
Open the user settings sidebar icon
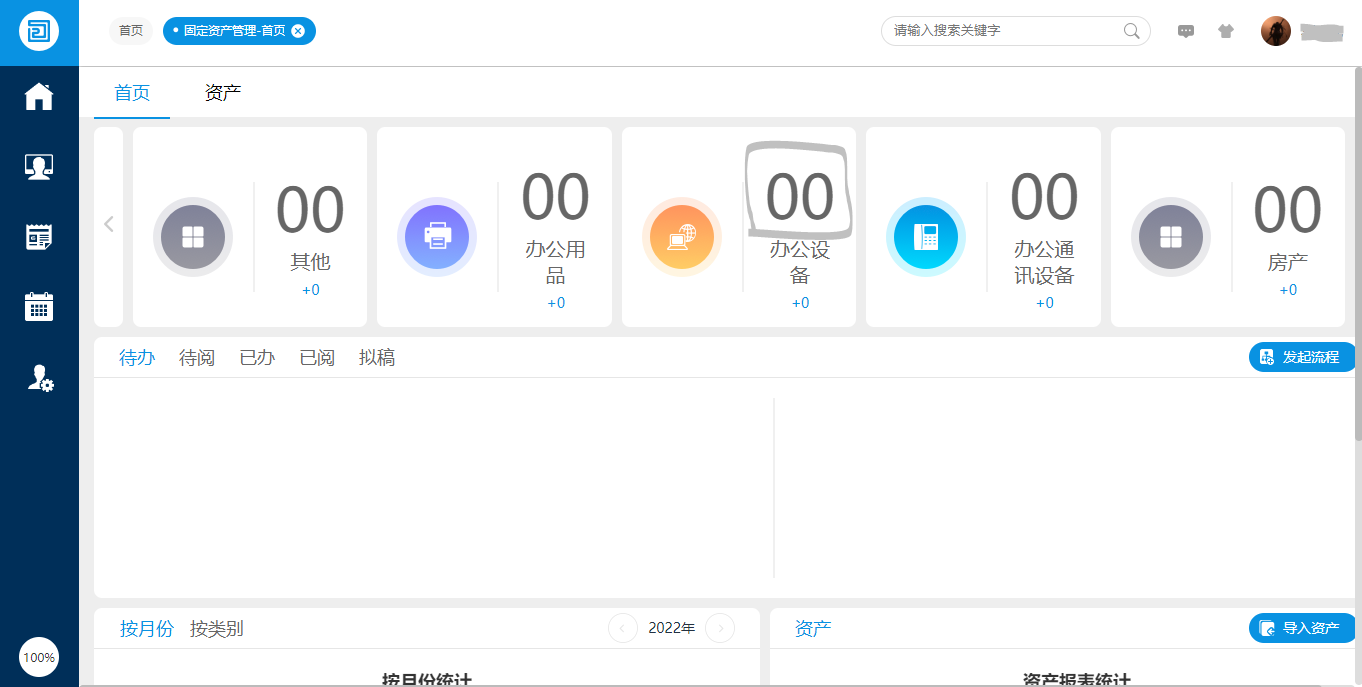(x=39, y=377)
